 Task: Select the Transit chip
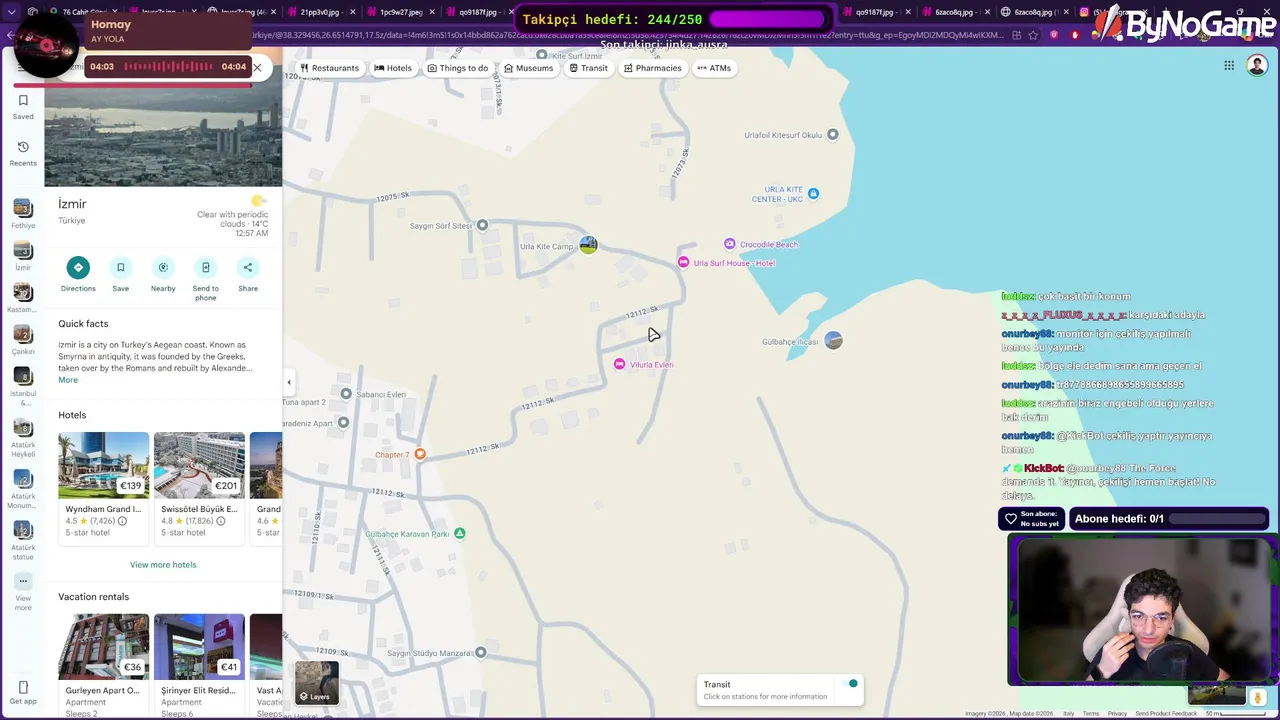pyautogui.click(x=588, y=68)
